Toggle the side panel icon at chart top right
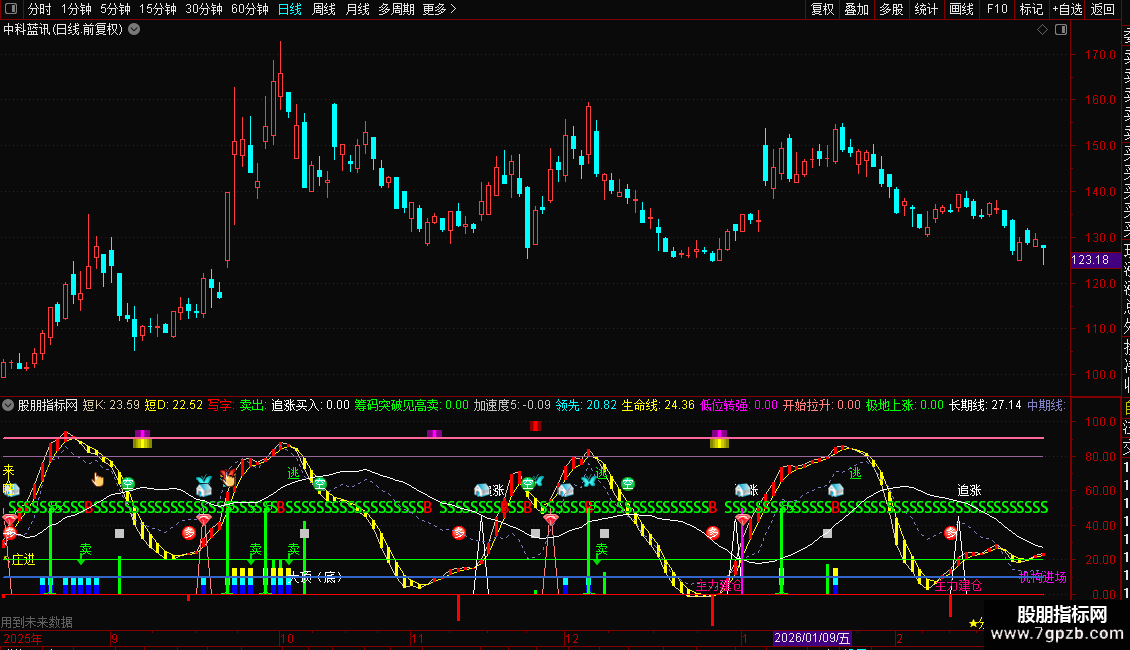Image resolution: width=1130 pixels, height=650 pixels. tap(1059, 30)
